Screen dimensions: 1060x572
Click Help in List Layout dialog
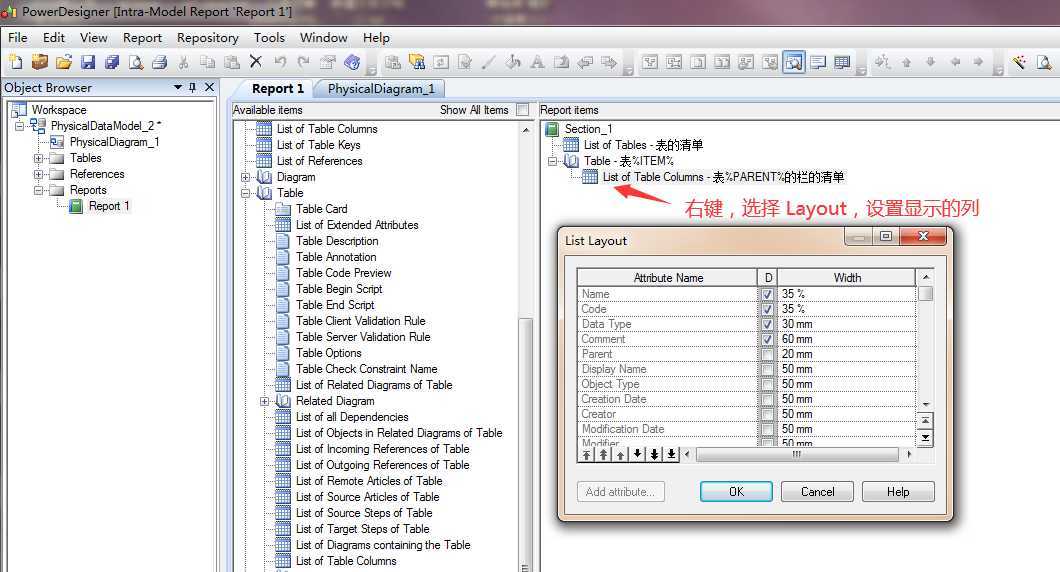pos(898,492)
